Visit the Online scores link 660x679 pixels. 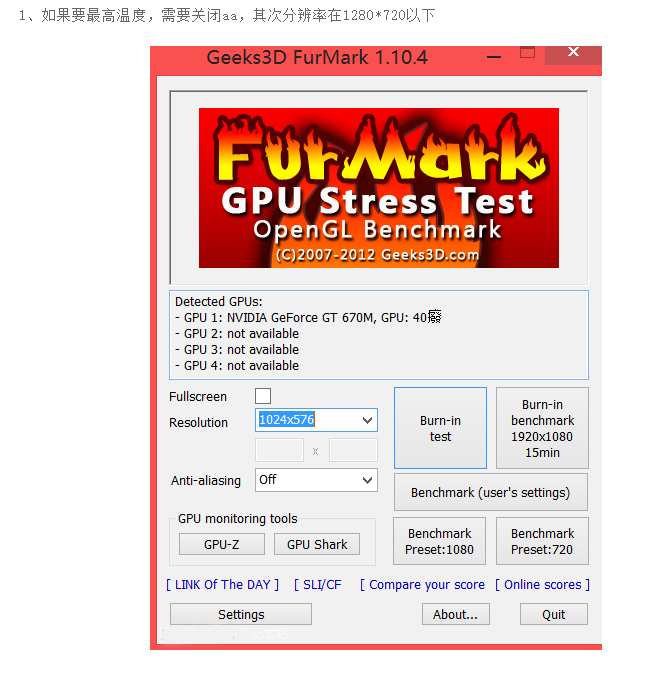pos(542,585)
